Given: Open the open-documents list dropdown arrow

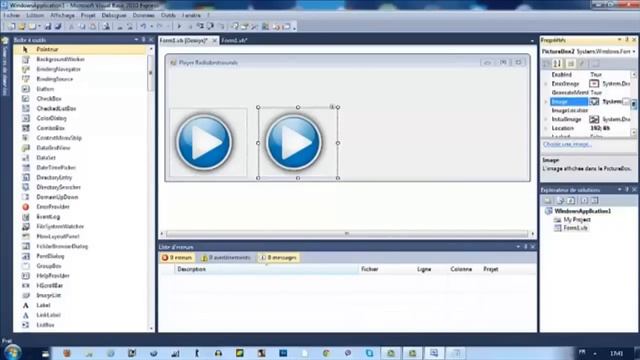Looking at the screenshot, I should coord(532,40).
